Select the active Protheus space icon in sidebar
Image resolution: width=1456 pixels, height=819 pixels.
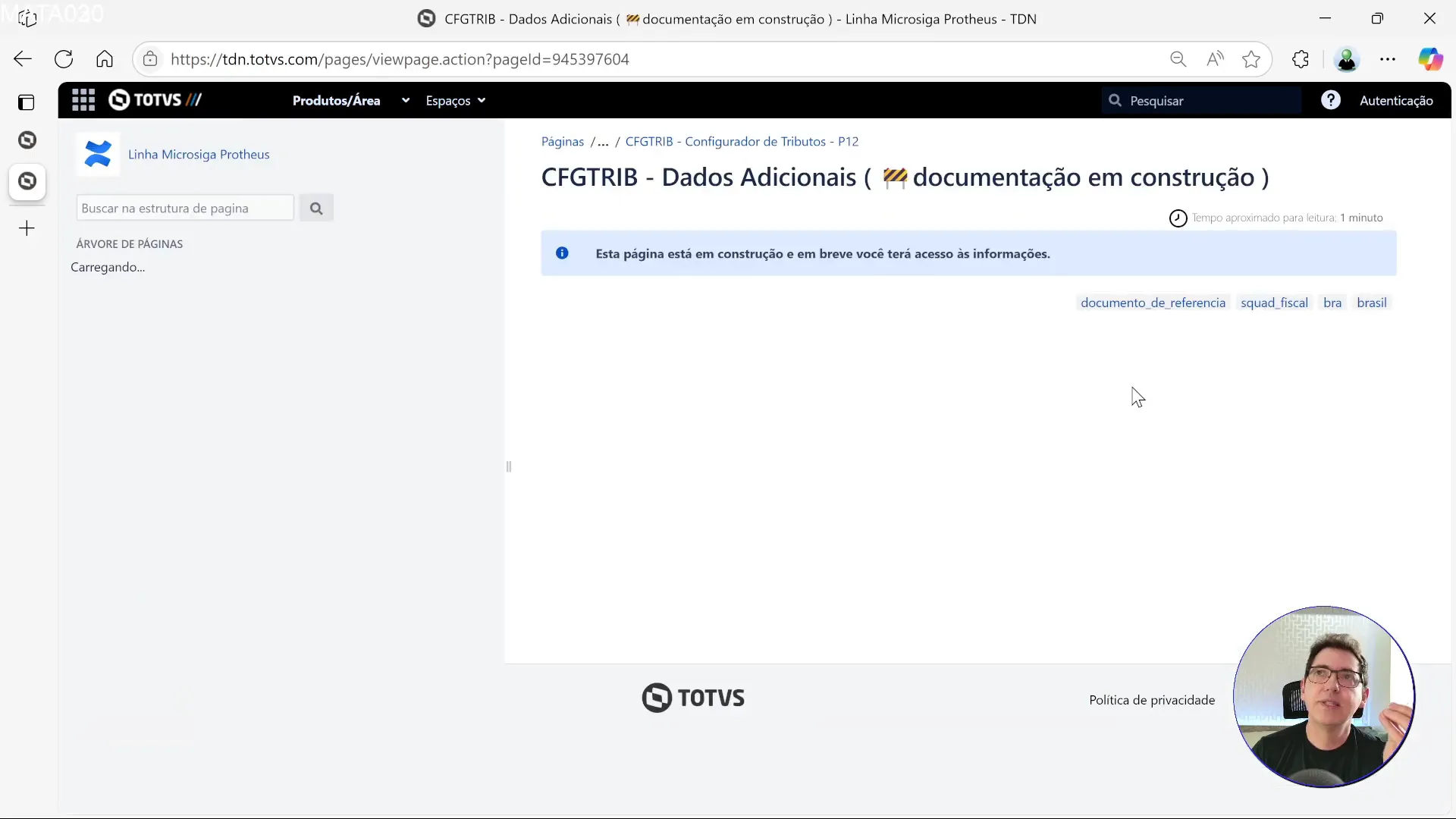(27, 181)
